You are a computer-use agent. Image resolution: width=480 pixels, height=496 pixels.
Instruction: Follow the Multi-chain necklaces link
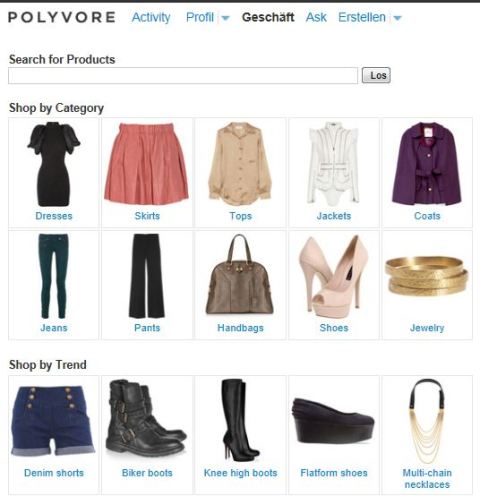(427, 478)
